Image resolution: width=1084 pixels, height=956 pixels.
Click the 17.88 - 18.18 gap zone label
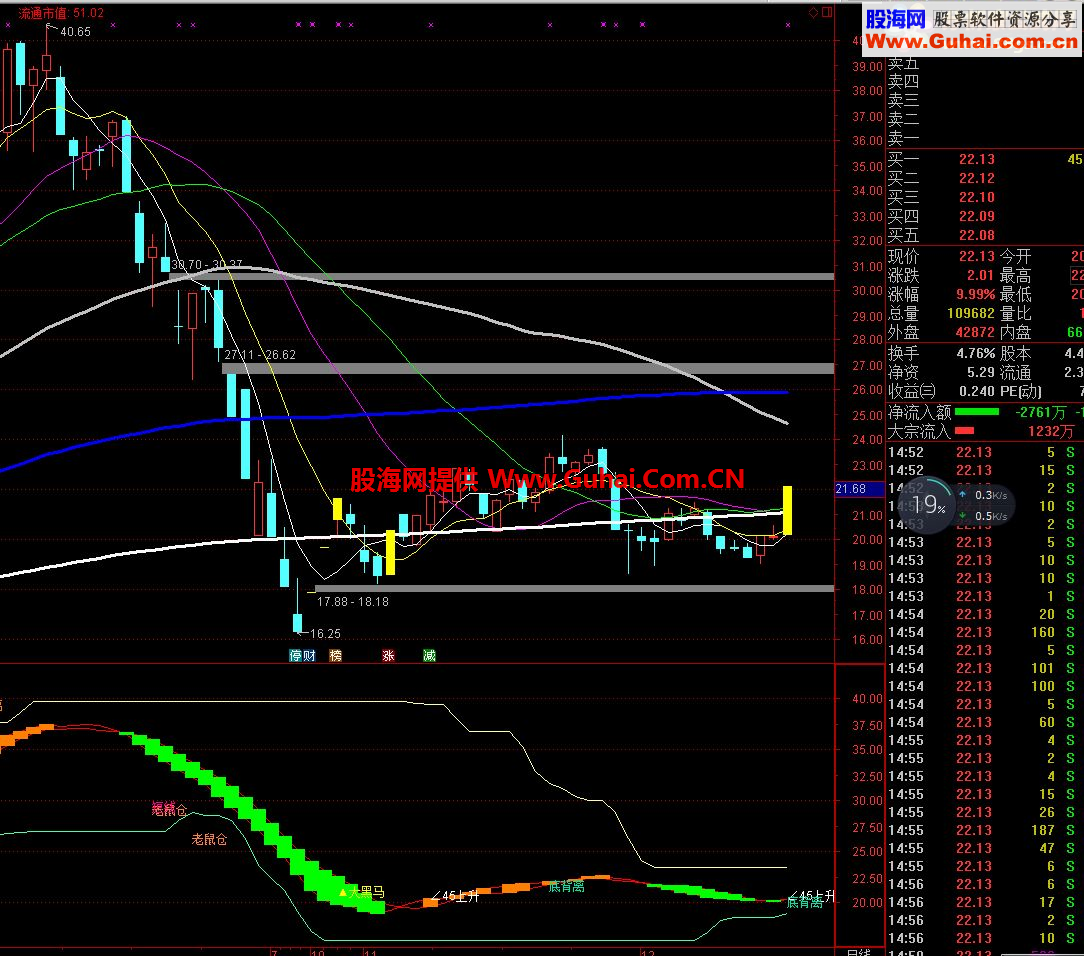(x=353, y=602)
